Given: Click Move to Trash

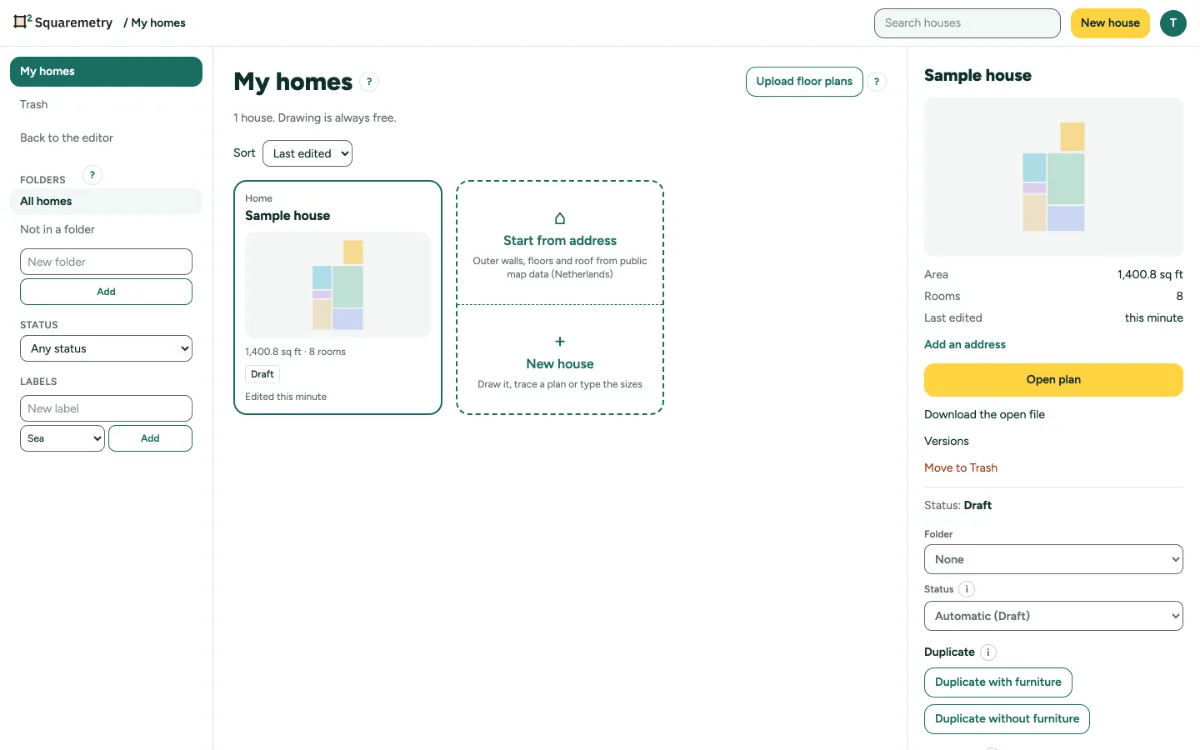Looking at the screenshot, I should pyautogui.click(x=961, y=468).
